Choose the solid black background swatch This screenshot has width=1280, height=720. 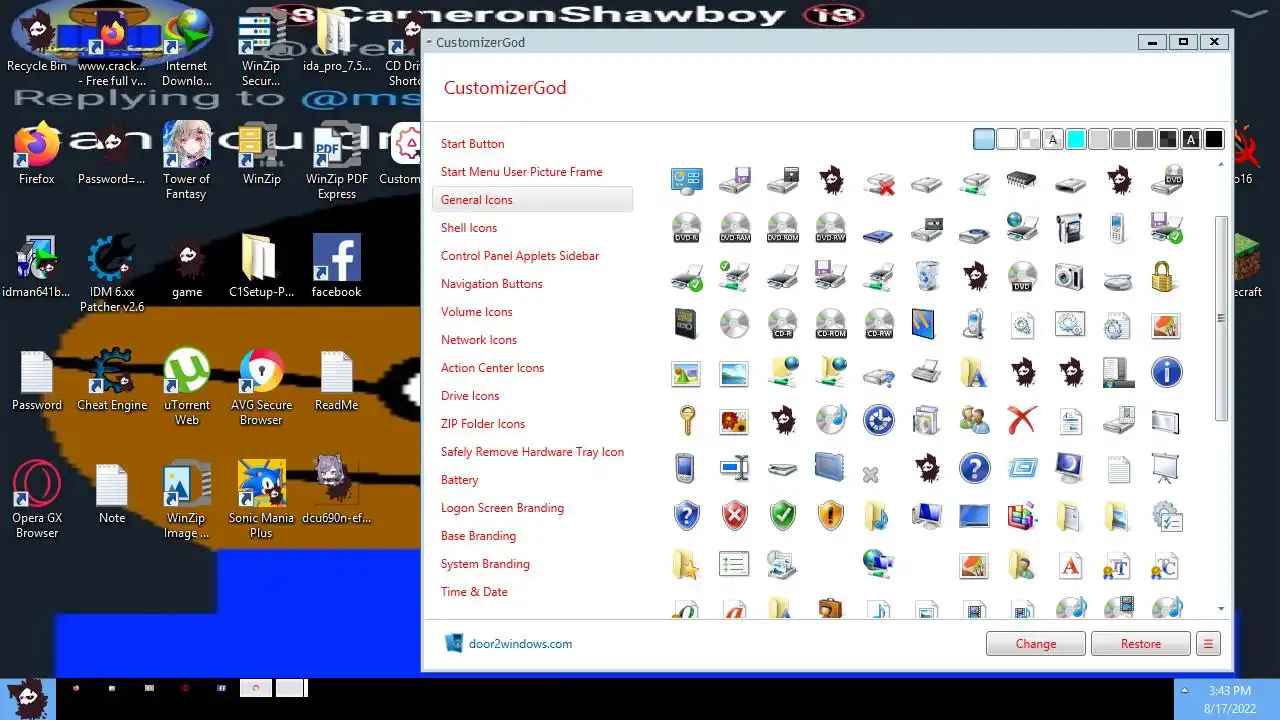1214,140
